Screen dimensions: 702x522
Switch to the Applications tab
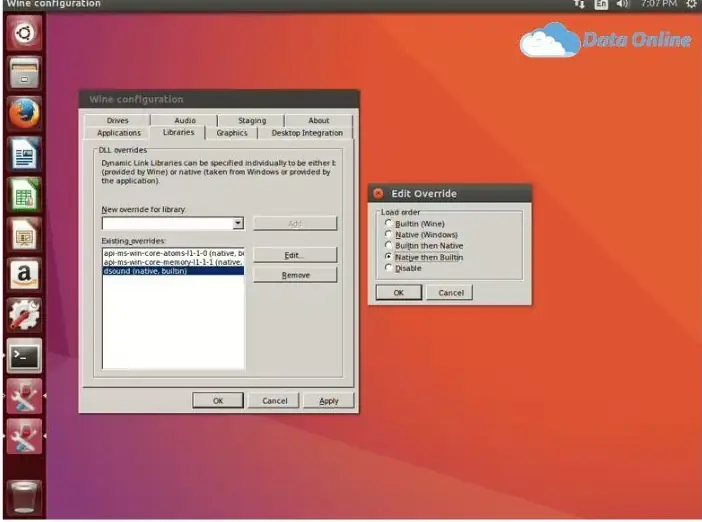pos(119,133)
